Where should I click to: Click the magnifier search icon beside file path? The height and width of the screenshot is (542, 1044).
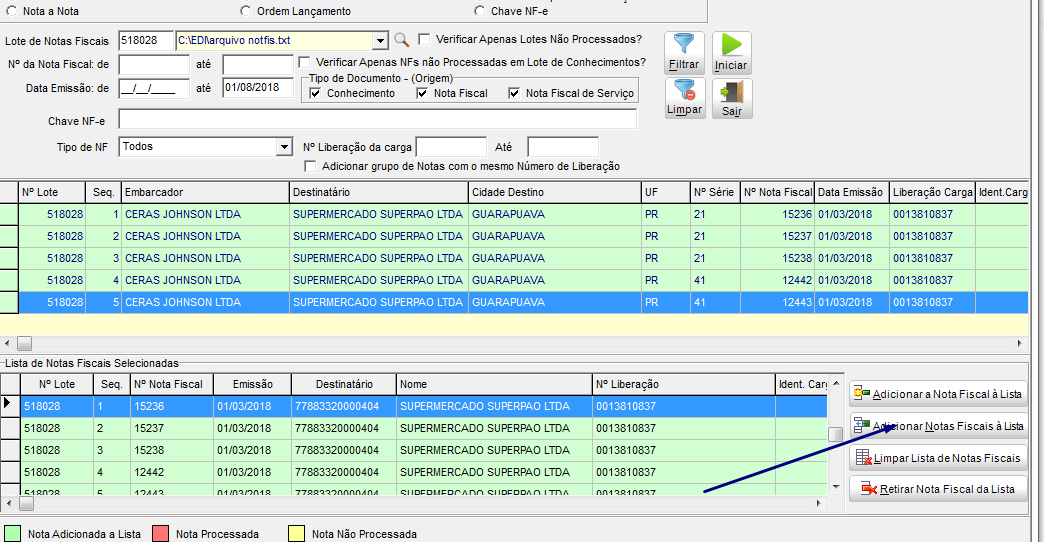tap(401, 40)
